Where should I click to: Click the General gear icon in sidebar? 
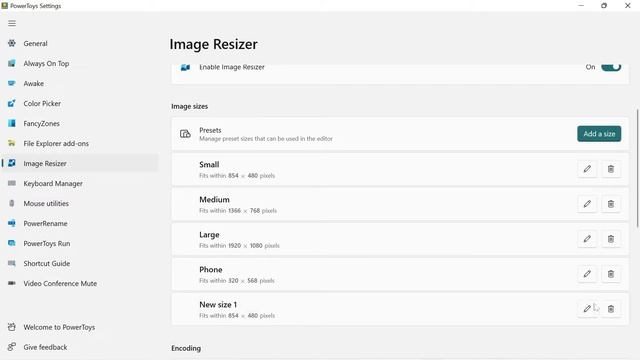click(12, 43)
